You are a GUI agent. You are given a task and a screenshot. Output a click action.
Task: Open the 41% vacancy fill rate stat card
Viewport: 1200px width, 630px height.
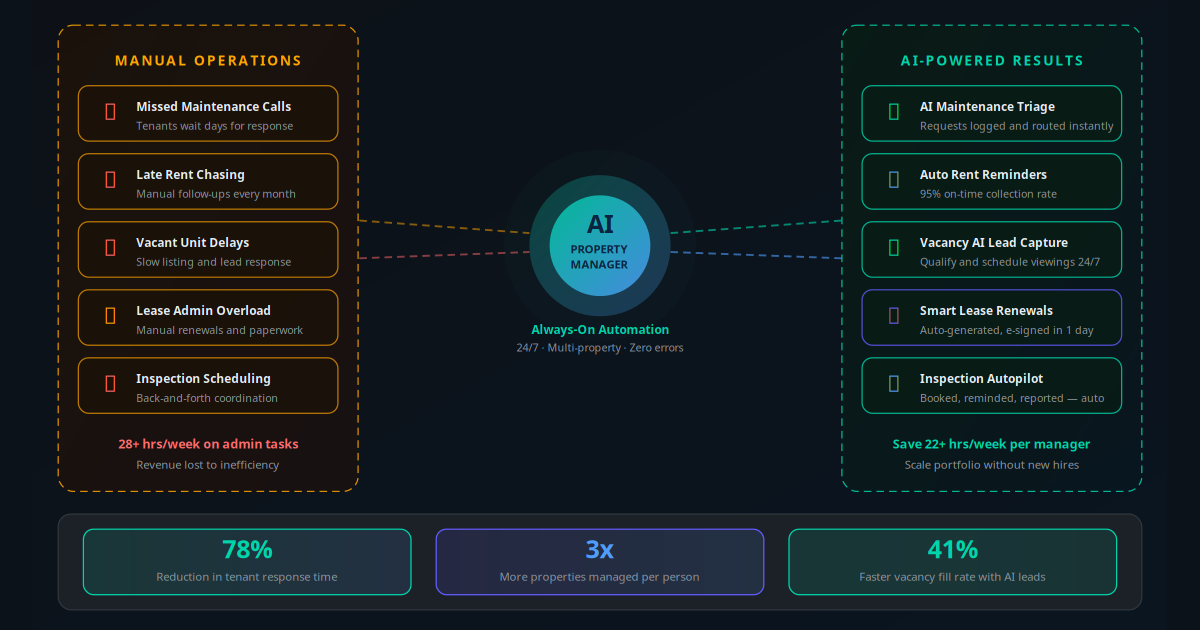tap(953, 562)
